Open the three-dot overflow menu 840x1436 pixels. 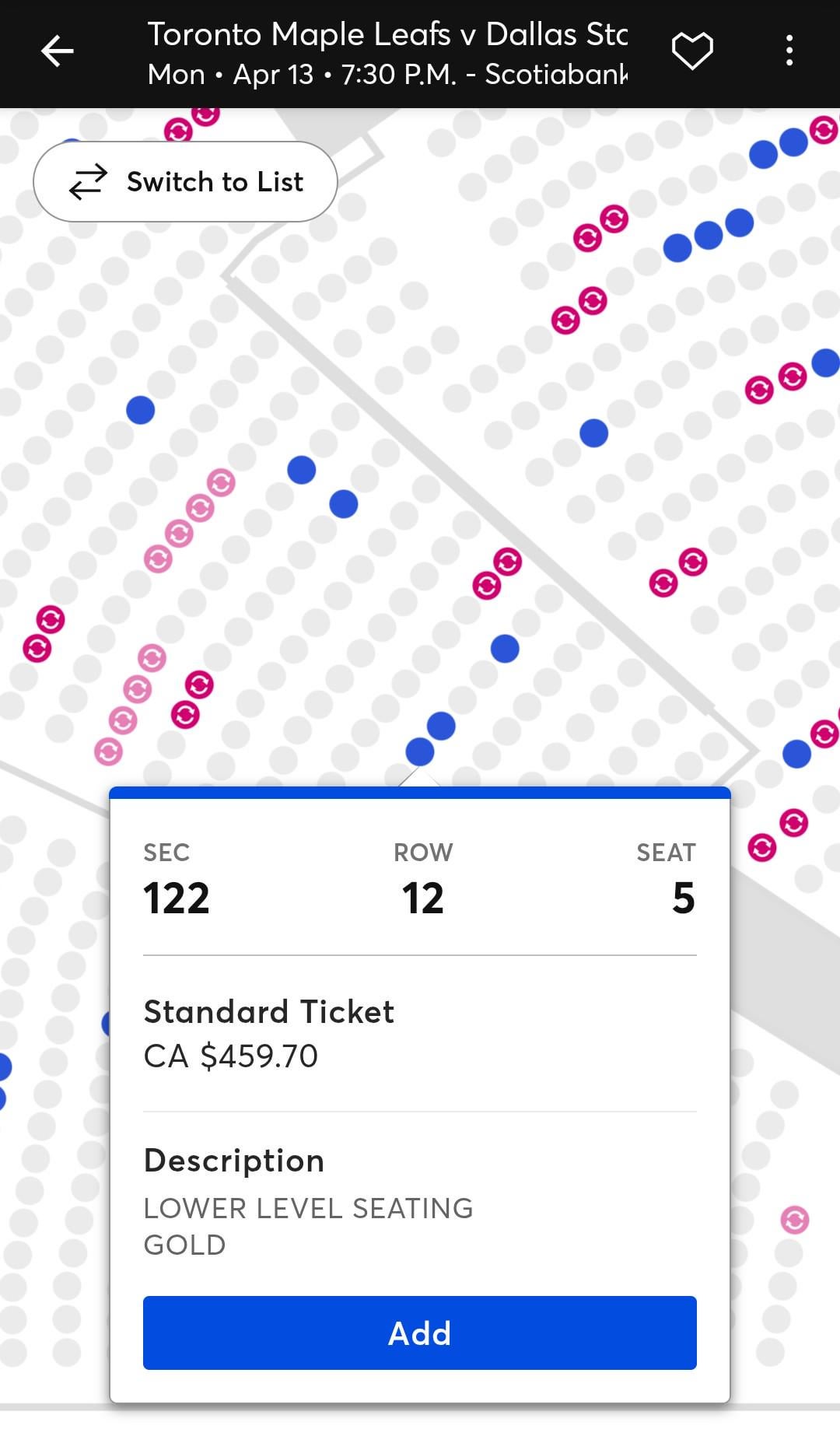tap(789, 51)
